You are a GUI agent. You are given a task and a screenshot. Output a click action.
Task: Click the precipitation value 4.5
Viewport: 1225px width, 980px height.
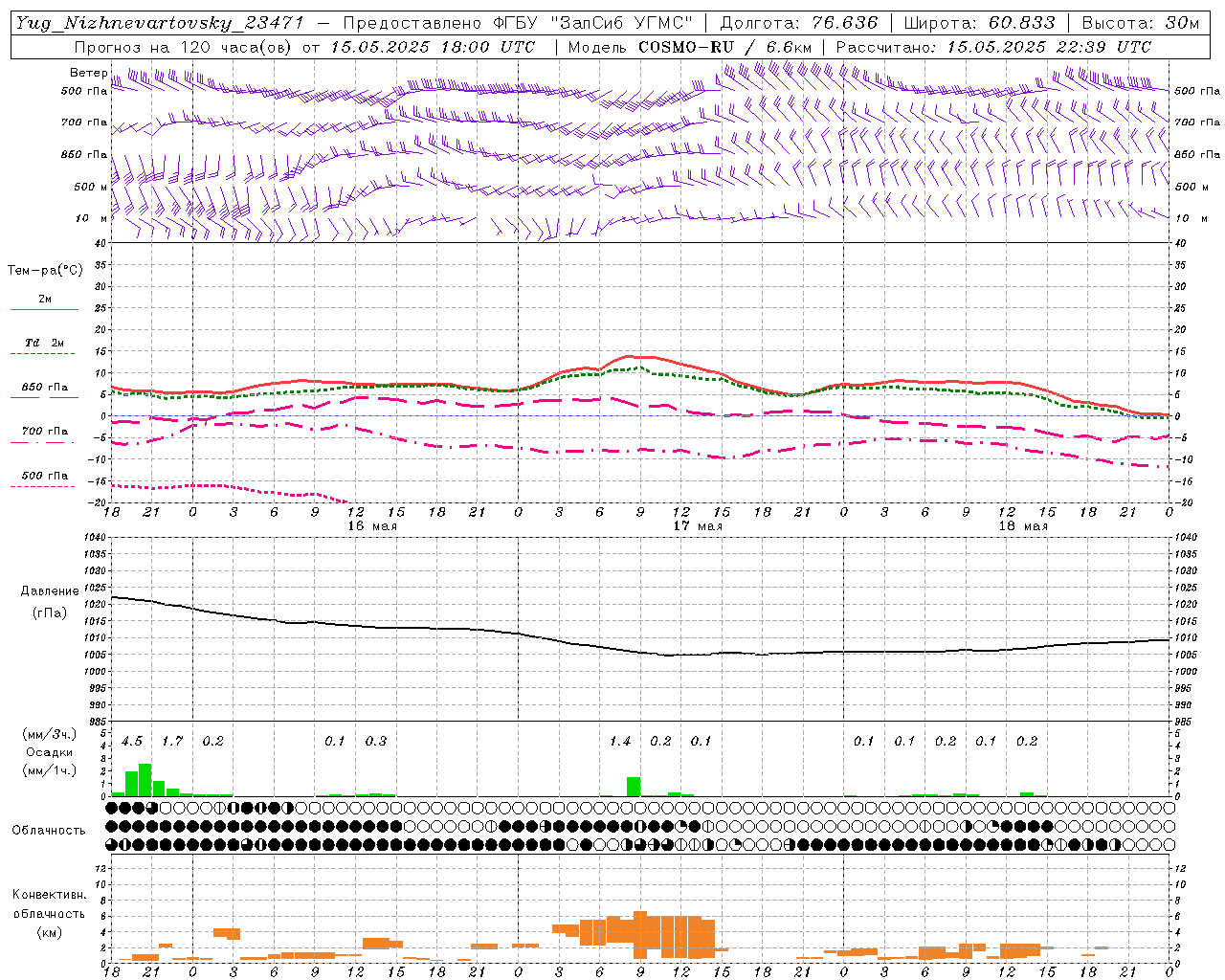click(132, 741)
